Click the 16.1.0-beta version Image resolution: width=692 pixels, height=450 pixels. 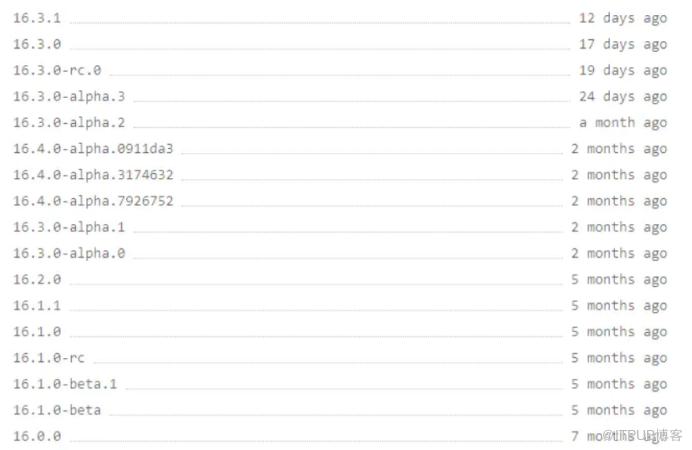point(57,410)
